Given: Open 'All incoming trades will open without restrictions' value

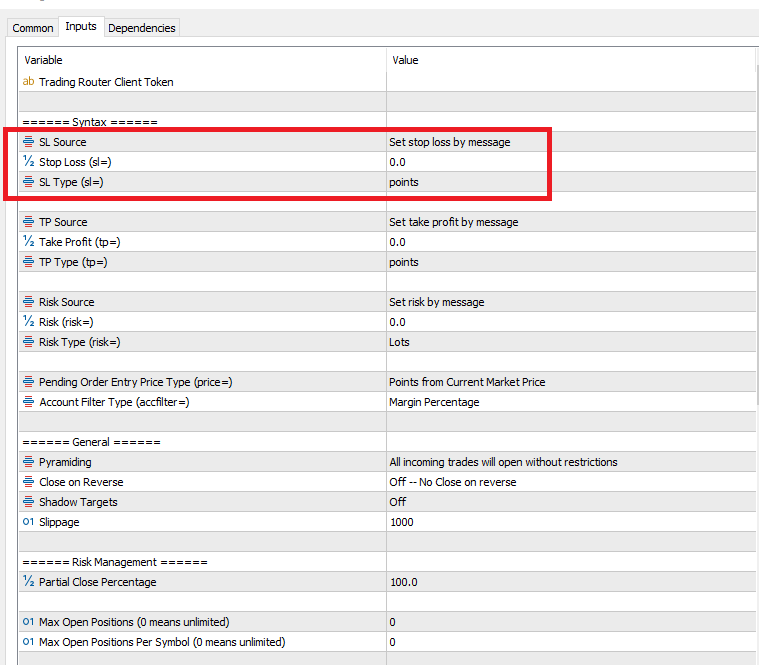Looking at the screenshot, I should pyautogui.click(x=571, y=462).
